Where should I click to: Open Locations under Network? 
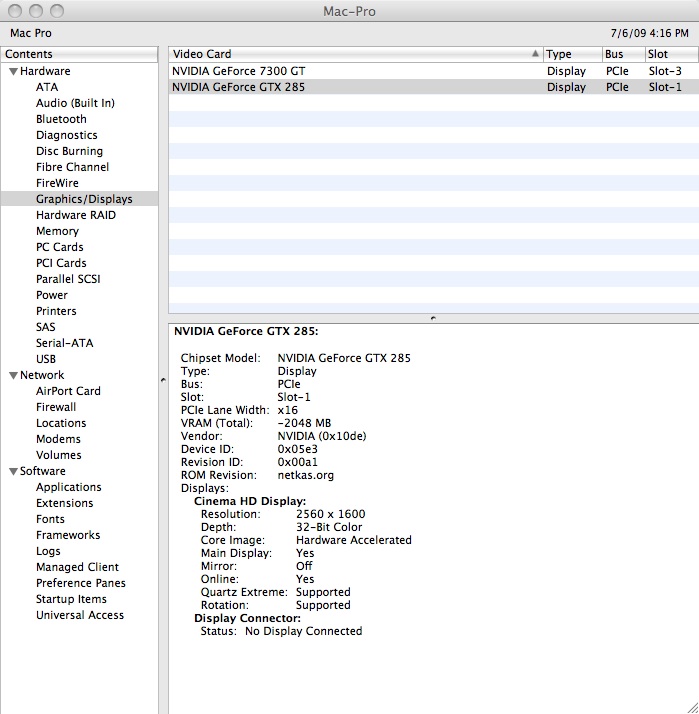(x=61, y=423)
